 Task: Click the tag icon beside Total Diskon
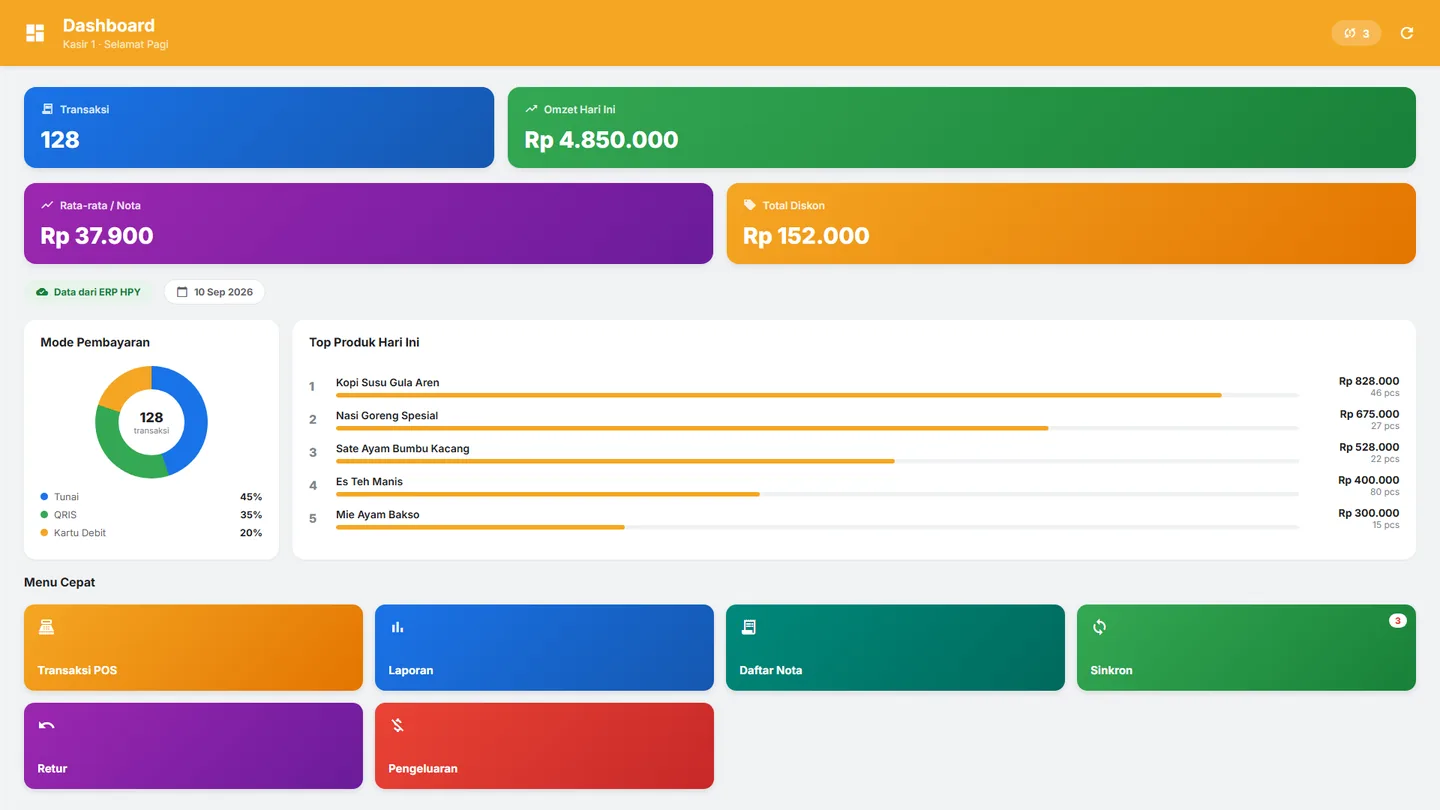click(750, 205)
